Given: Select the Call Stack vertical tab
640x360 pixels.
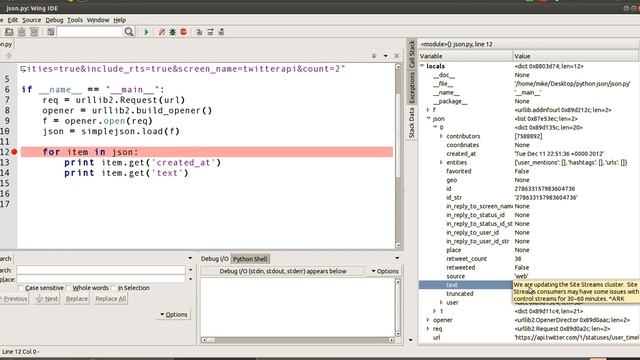Looking at the screenshot, I should (411, 54).
